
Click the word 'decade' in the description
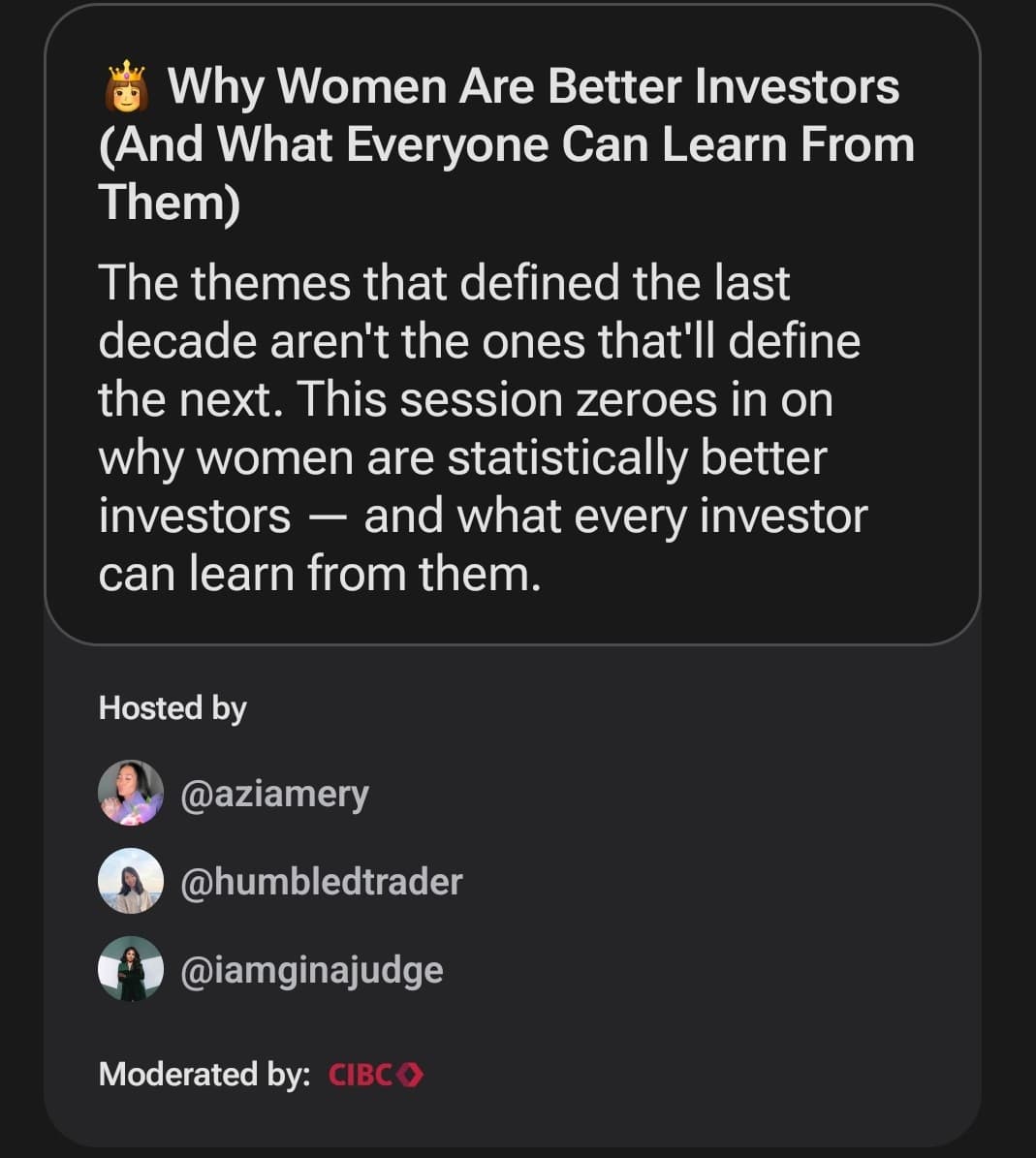pyautogui.click(x=177, y=341)
